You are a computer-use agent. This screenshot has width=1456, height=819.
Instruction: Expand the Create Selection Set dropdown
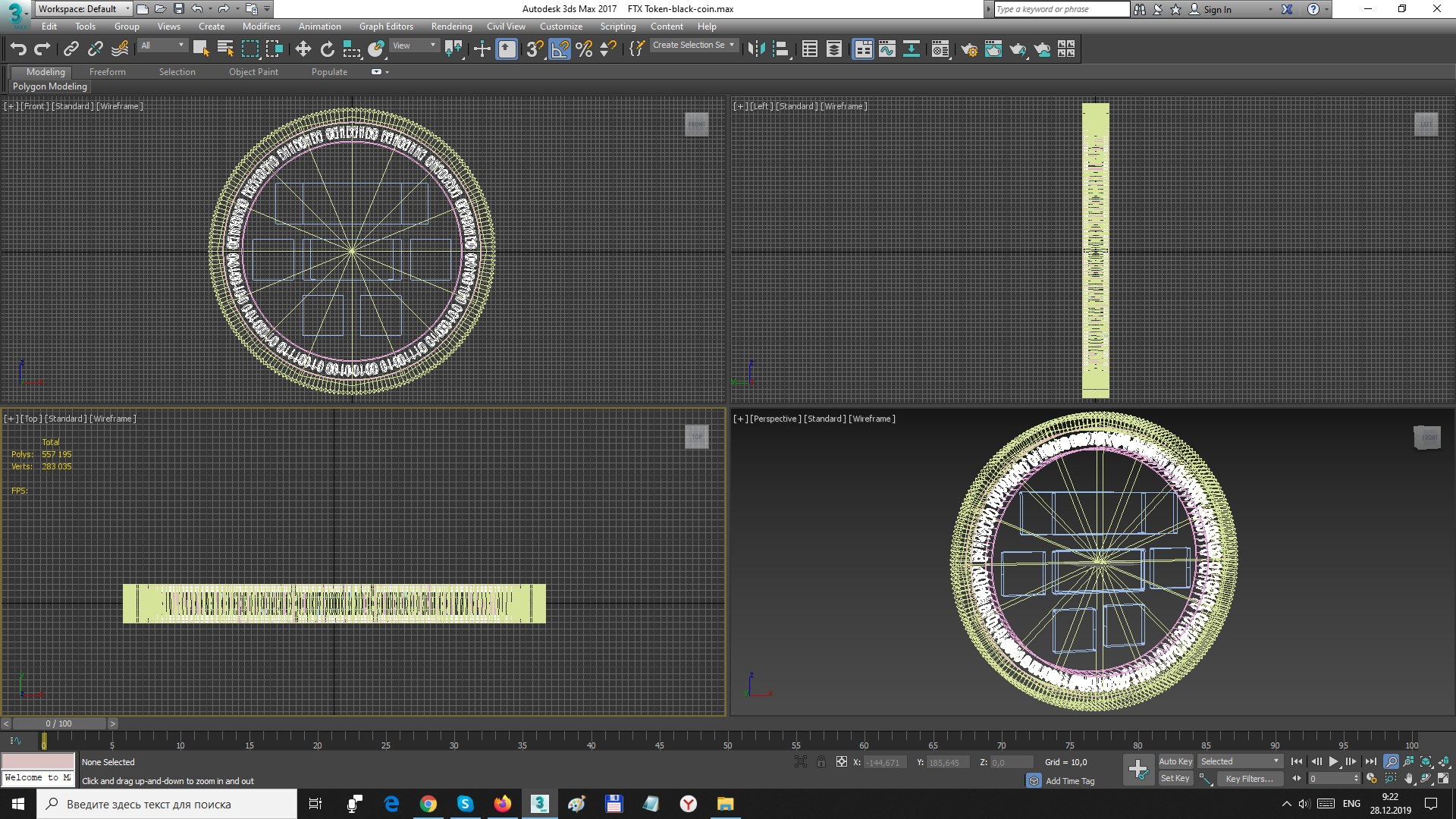[x=693, y=45]
